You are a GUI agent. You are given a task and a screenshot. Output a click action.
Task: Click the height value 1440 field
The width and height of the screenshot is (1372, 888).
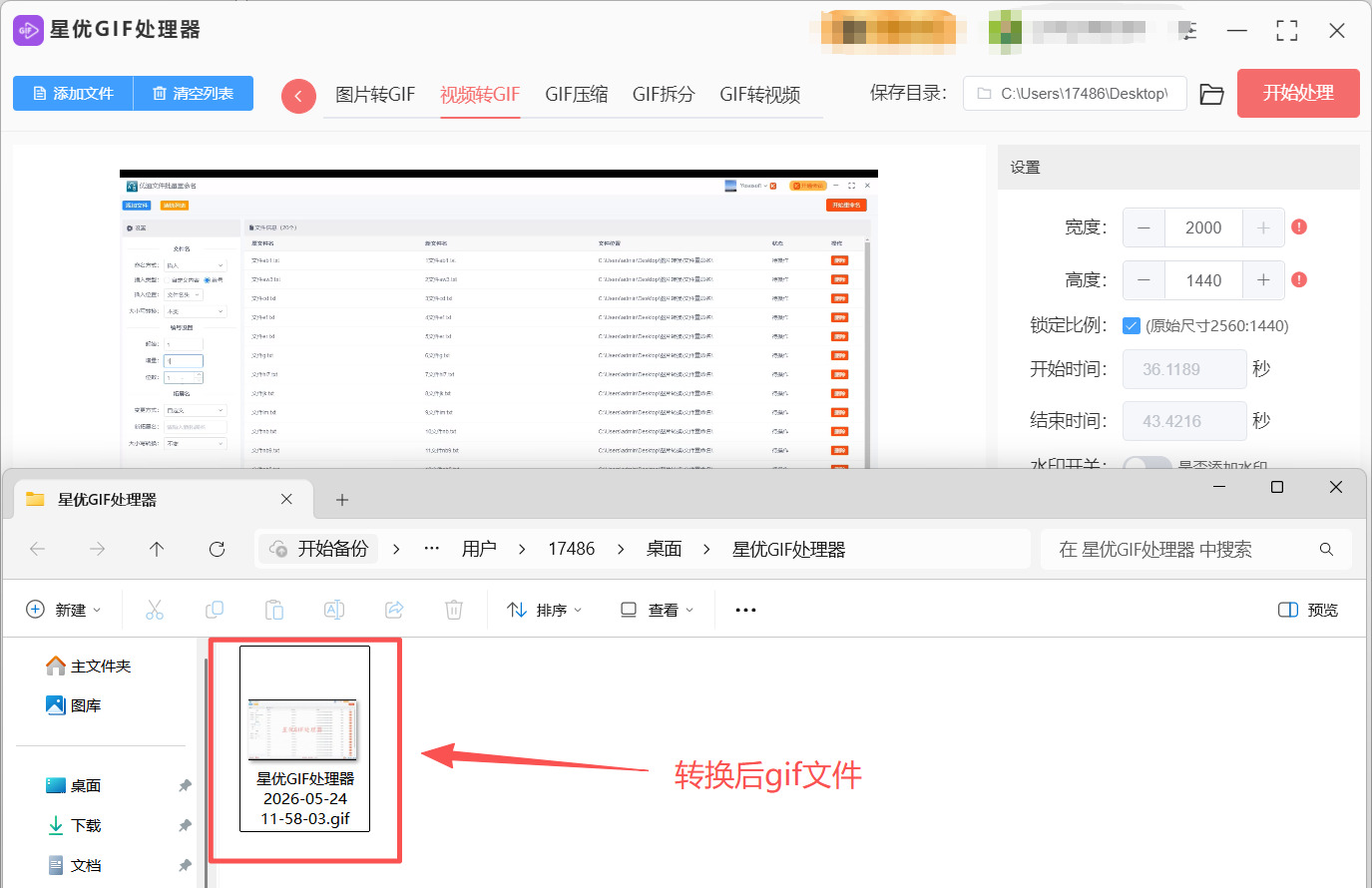pos(1203,280)
